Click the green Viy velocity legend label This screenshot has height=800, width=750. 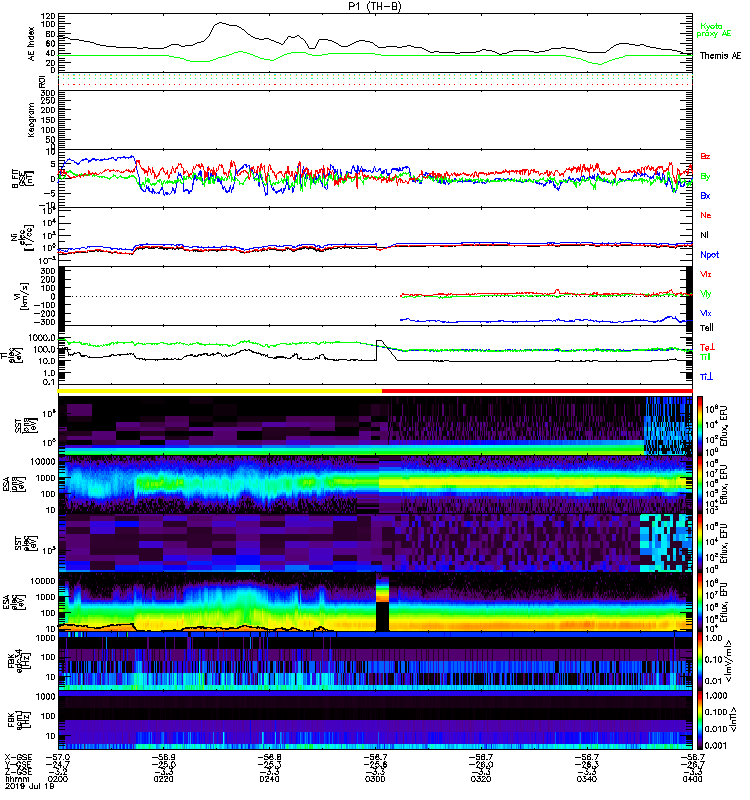705,294
